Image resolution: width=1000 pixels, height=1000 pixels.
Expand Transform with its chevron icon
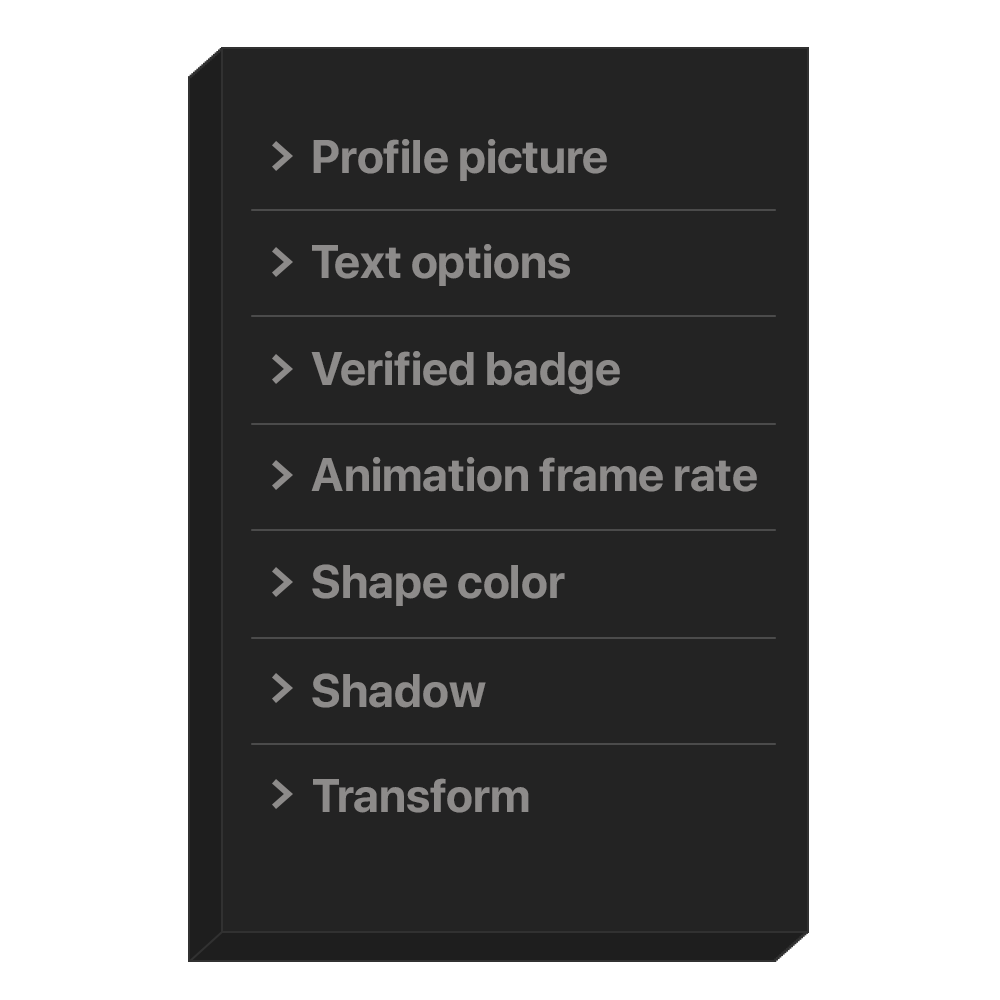tap(282, 795)
